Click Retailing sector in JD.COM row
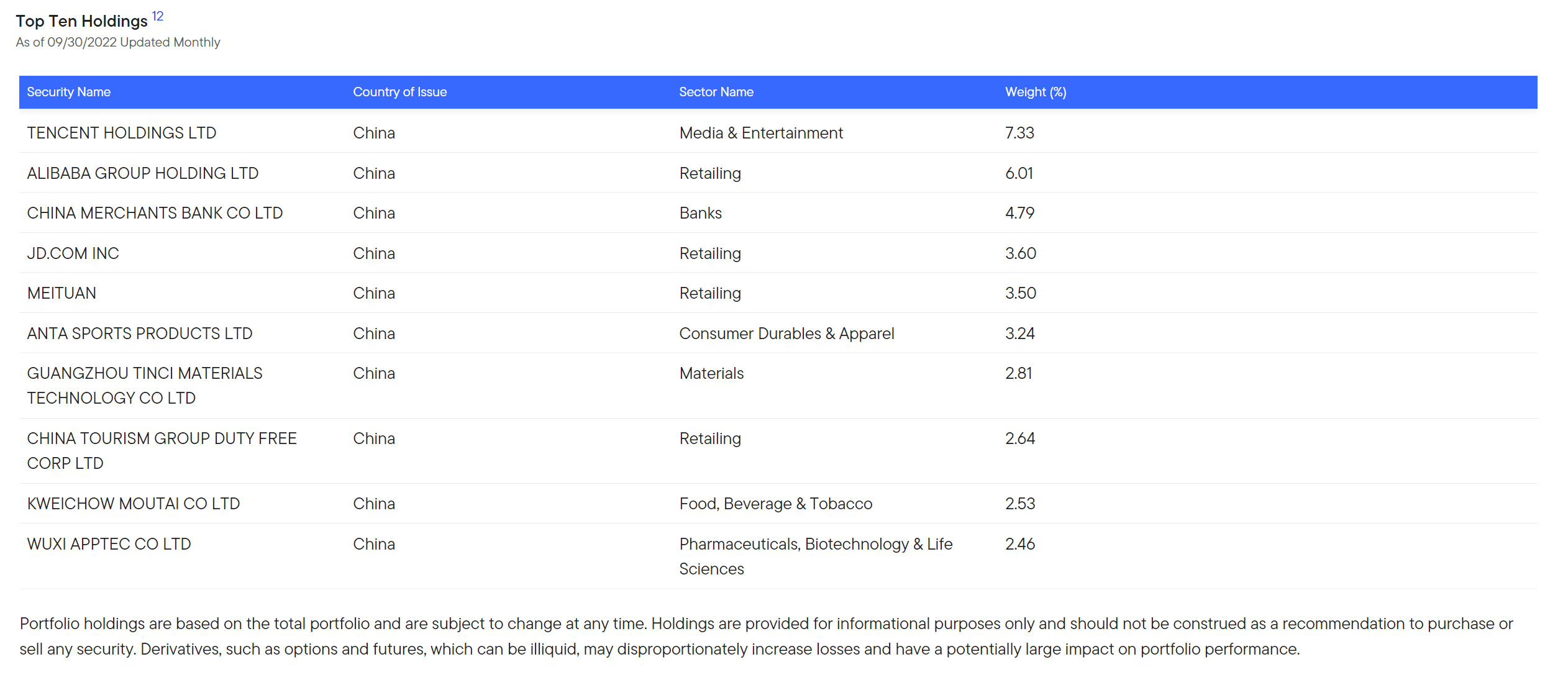 pyautogui.click(x=710, y=253)
